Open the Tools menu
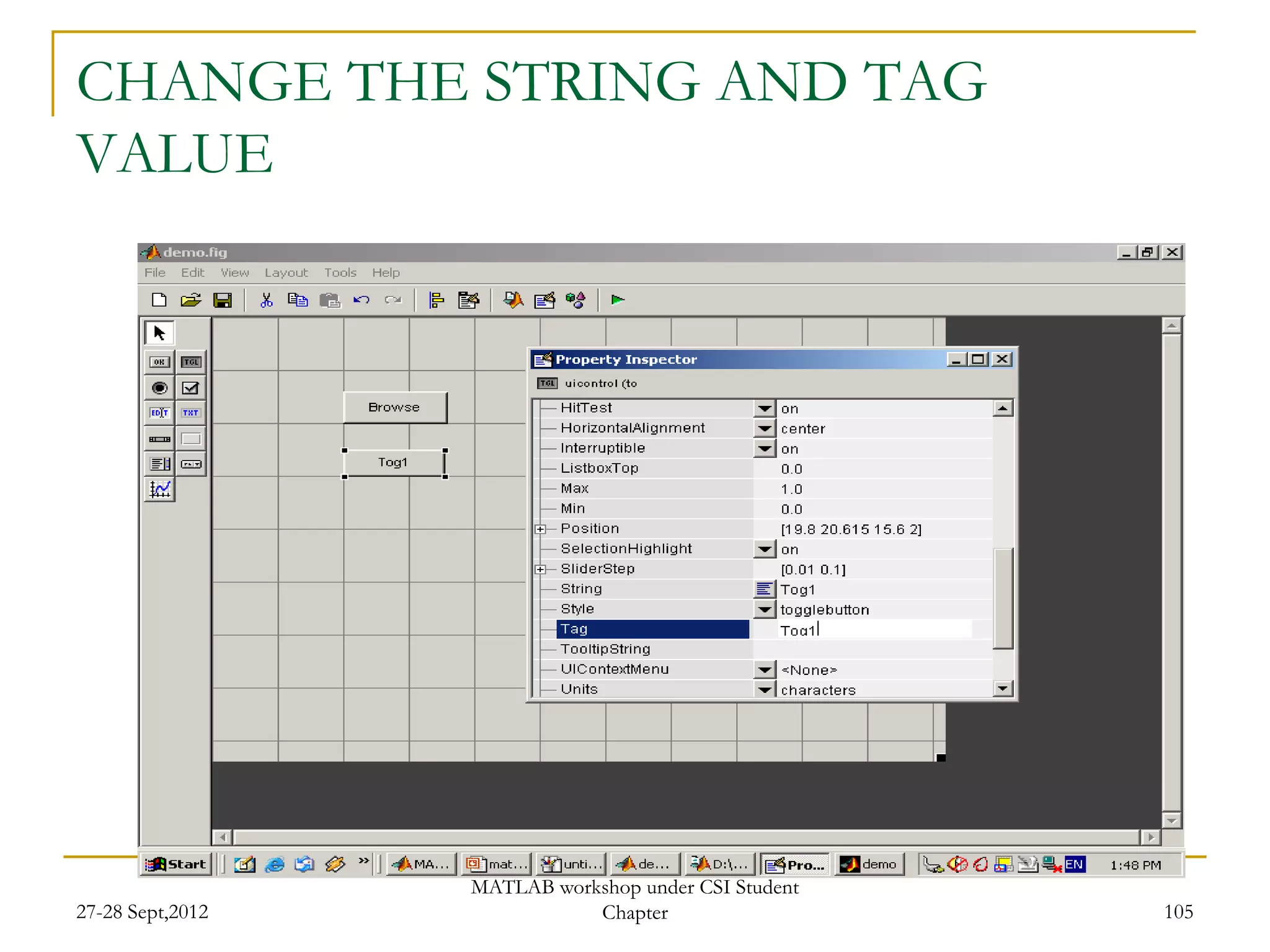Image resolution: width=1270 pixels, height=952 pixels. pos(340,273)
